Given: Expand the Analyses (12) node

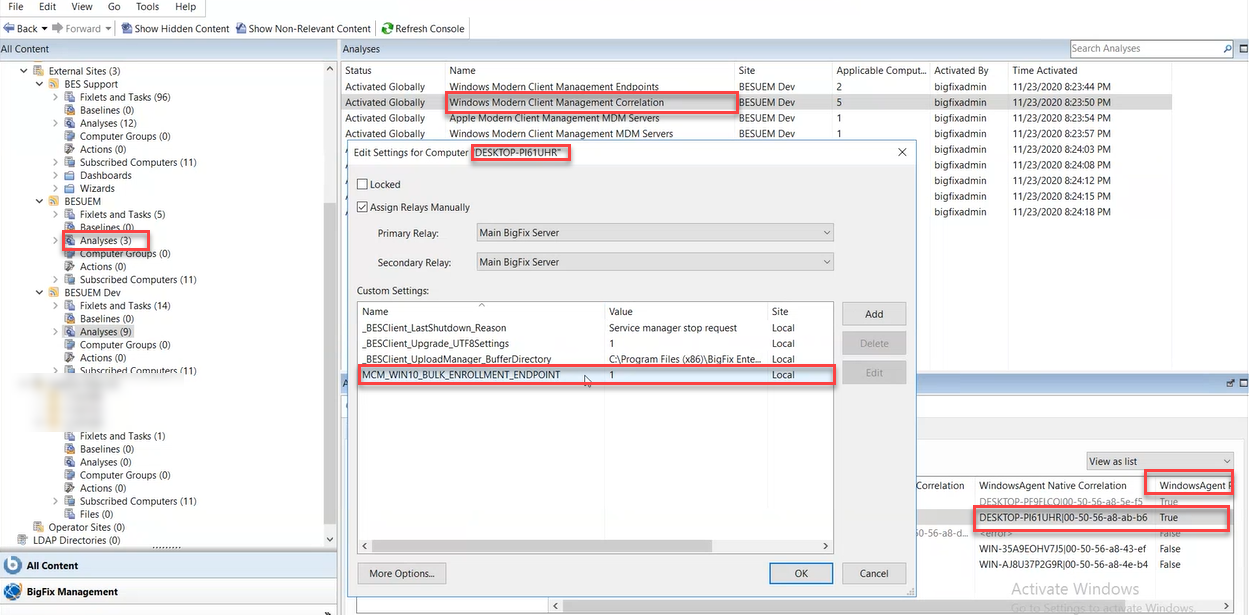Looking at the screenshot, I should coord(55,123).
